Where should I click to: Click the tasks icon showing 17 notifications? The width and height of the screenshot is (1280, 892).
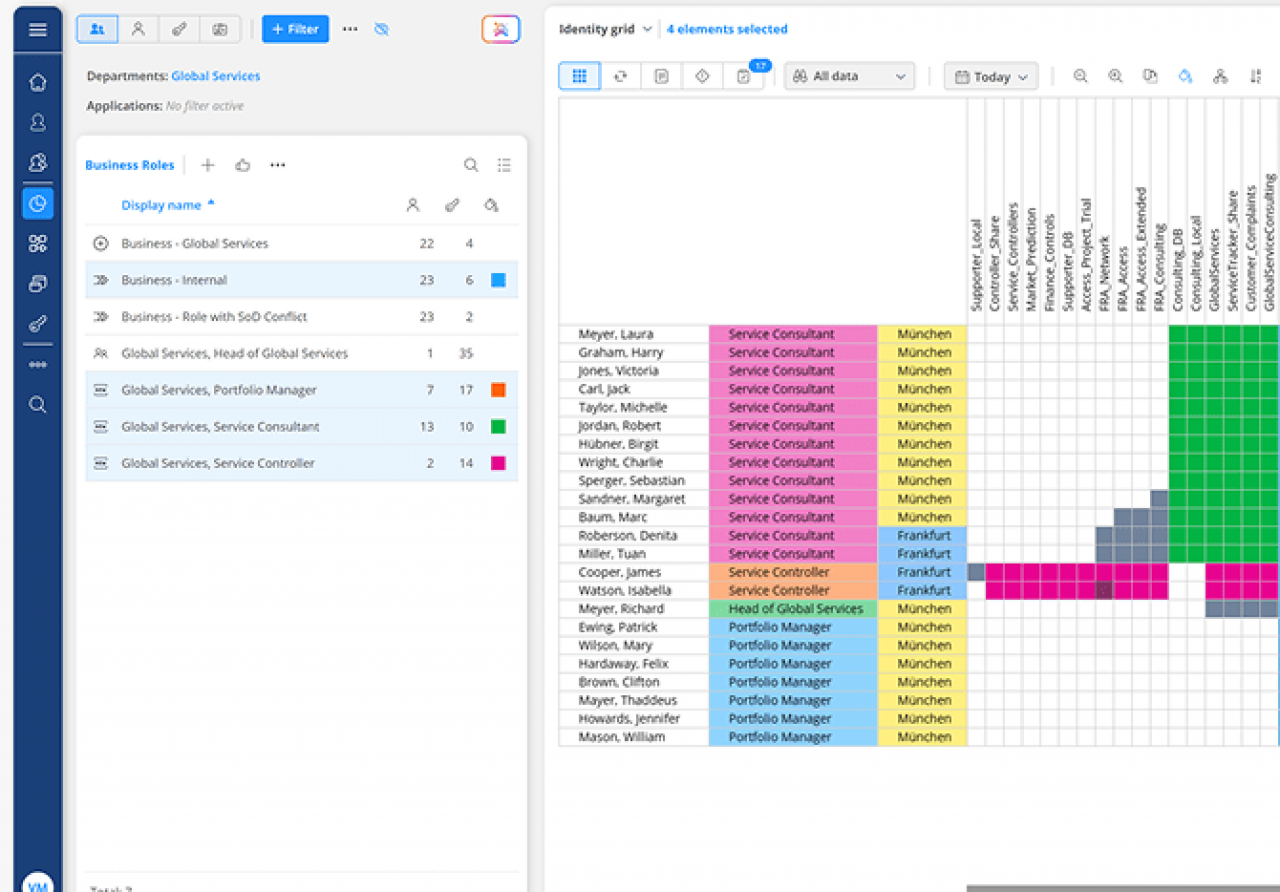[x=744, y=76]
